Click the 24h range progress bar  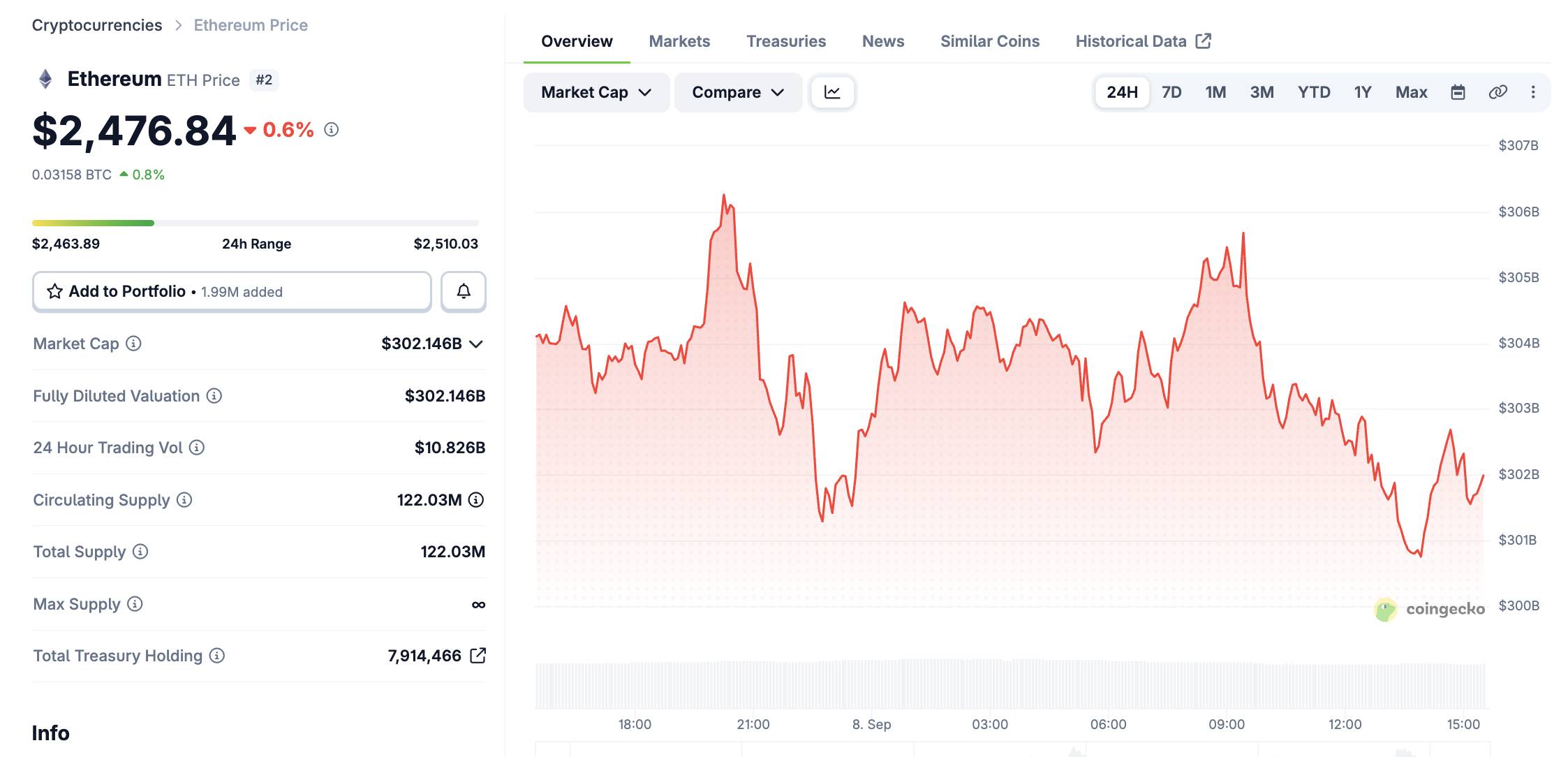pos(256,223)
